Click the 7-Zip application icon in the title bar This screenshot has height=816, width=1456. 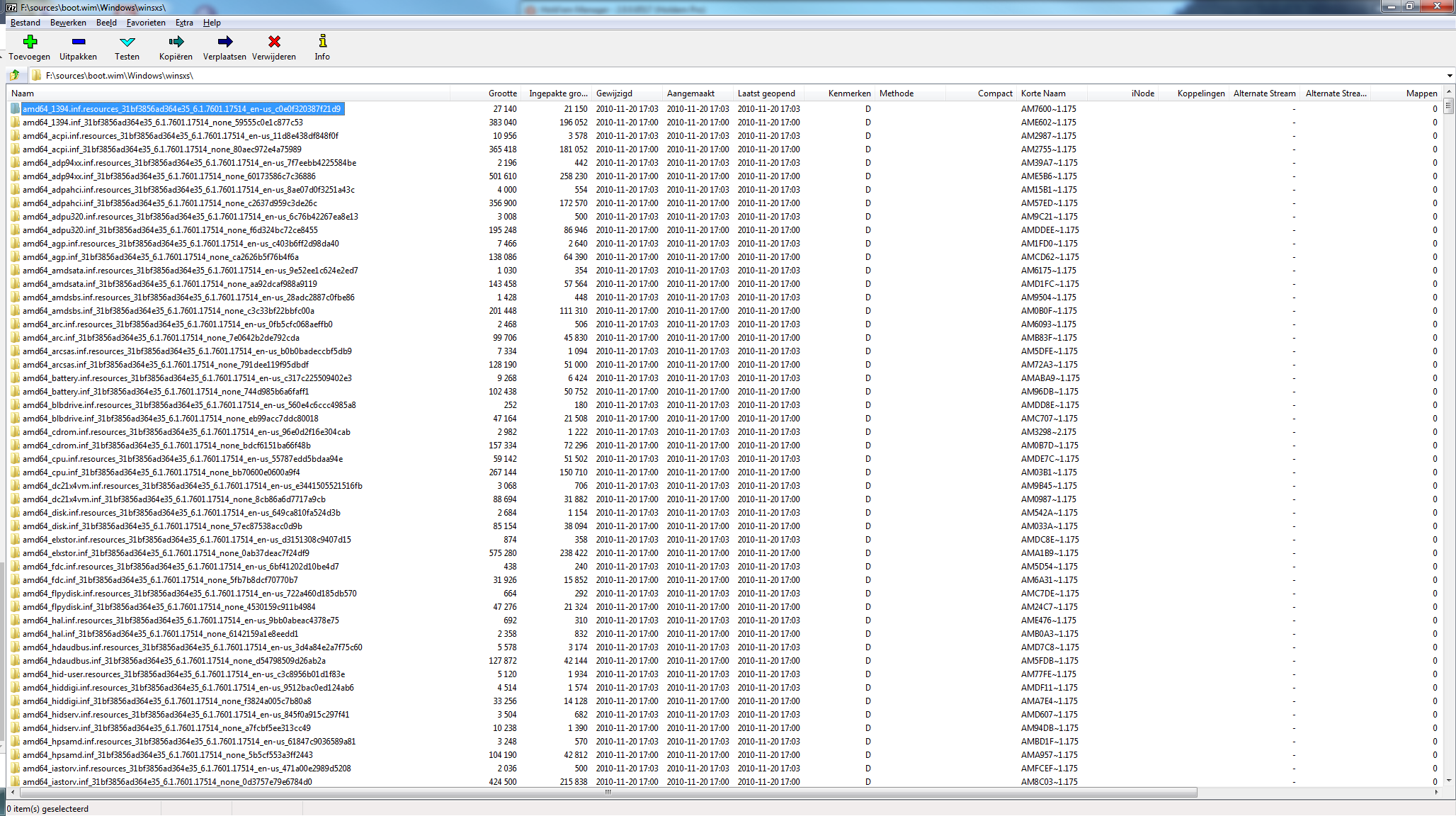click(x=11, y=7)
